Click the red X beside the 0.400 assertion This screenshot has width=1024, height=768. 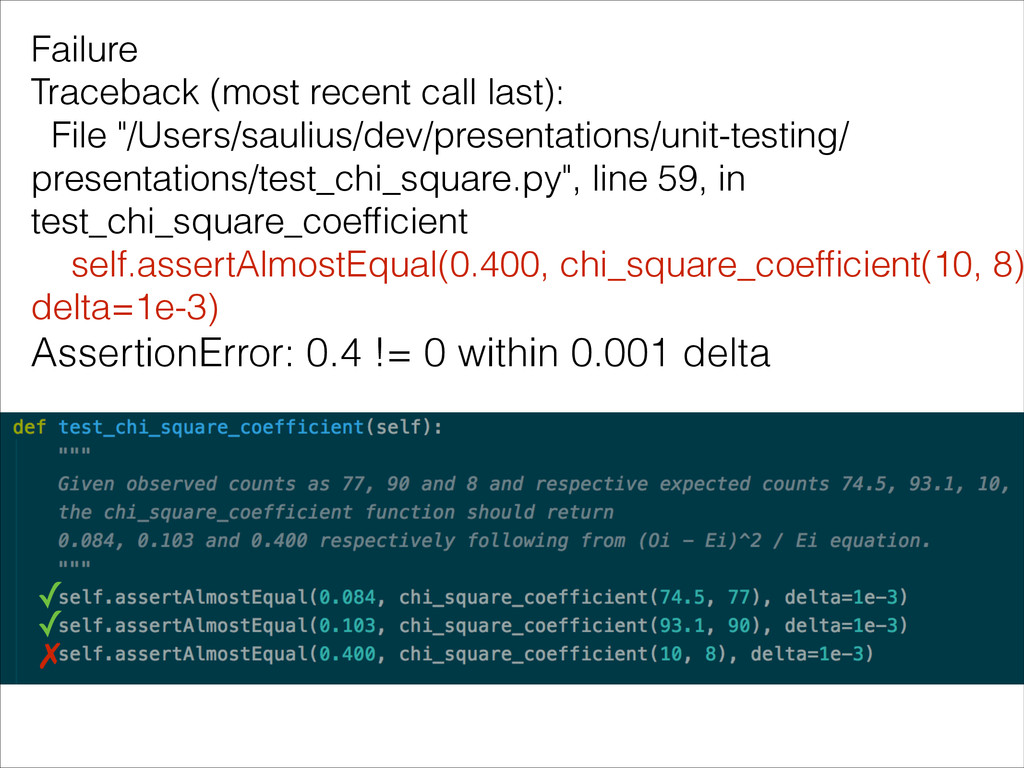tap(49, 655)
